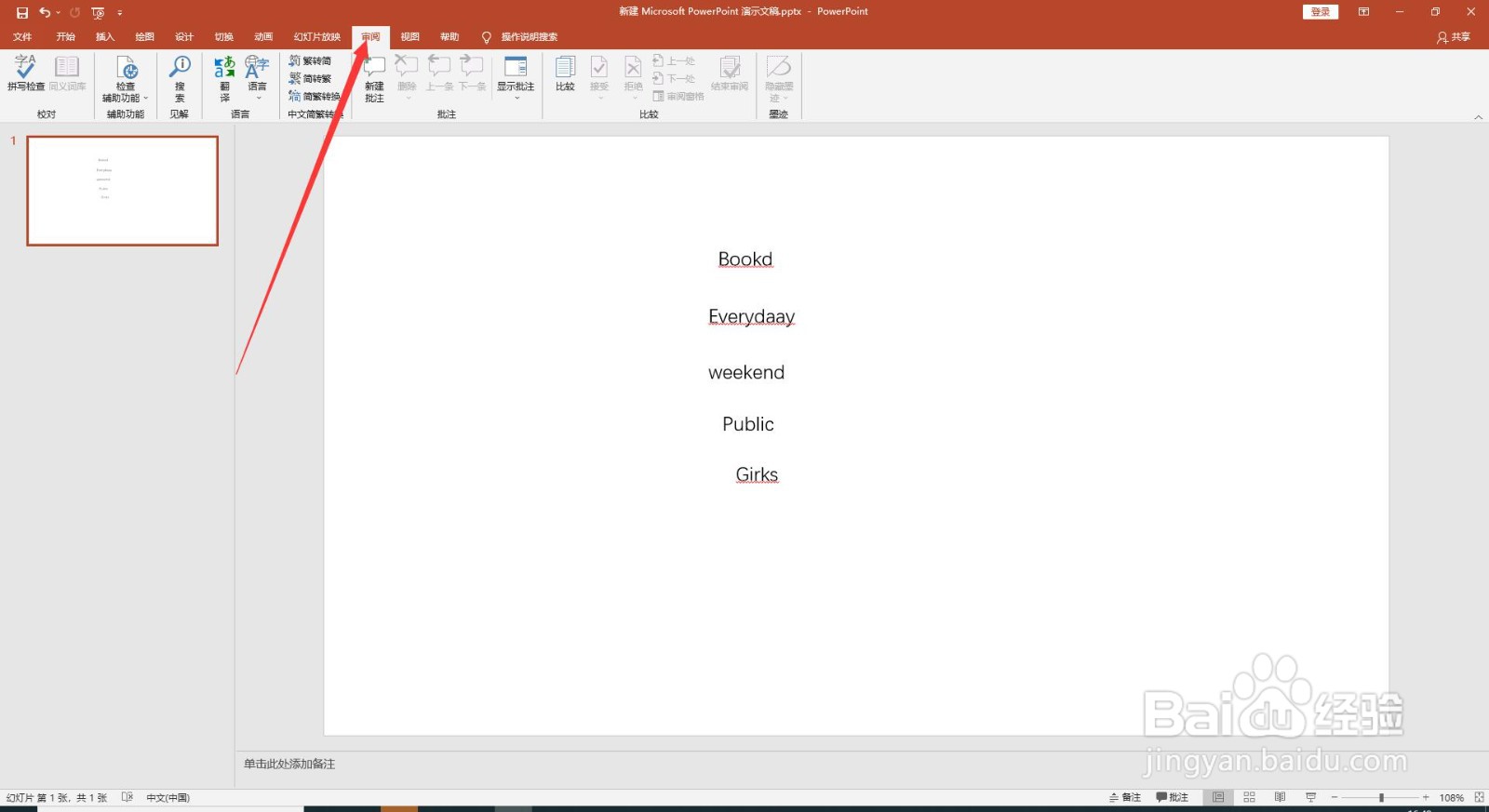The image size is (1489, 812).
Task: Click zoom in plus button
Action: tap(1425, 797)
